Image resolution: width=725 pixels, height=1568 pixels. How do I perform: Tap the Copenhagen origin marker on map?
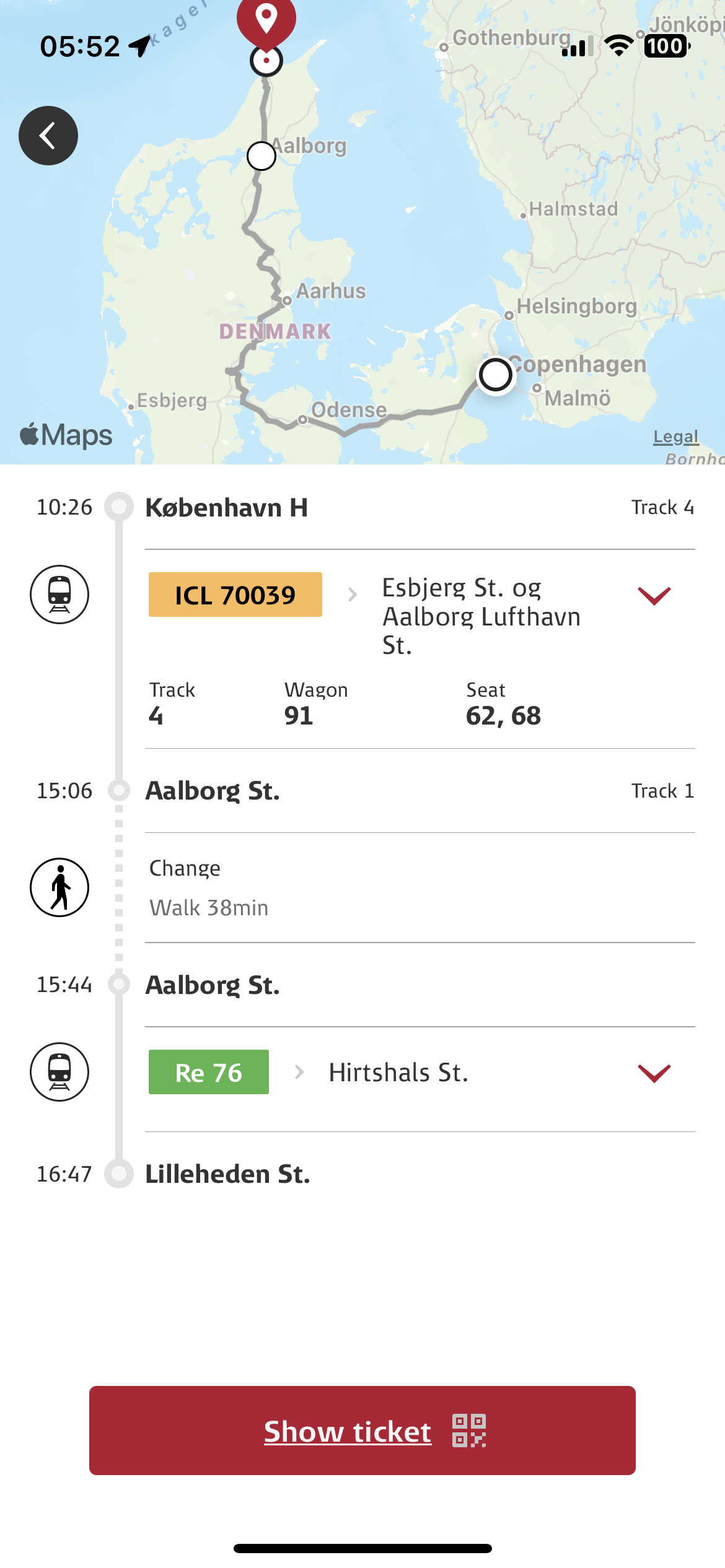496,375
